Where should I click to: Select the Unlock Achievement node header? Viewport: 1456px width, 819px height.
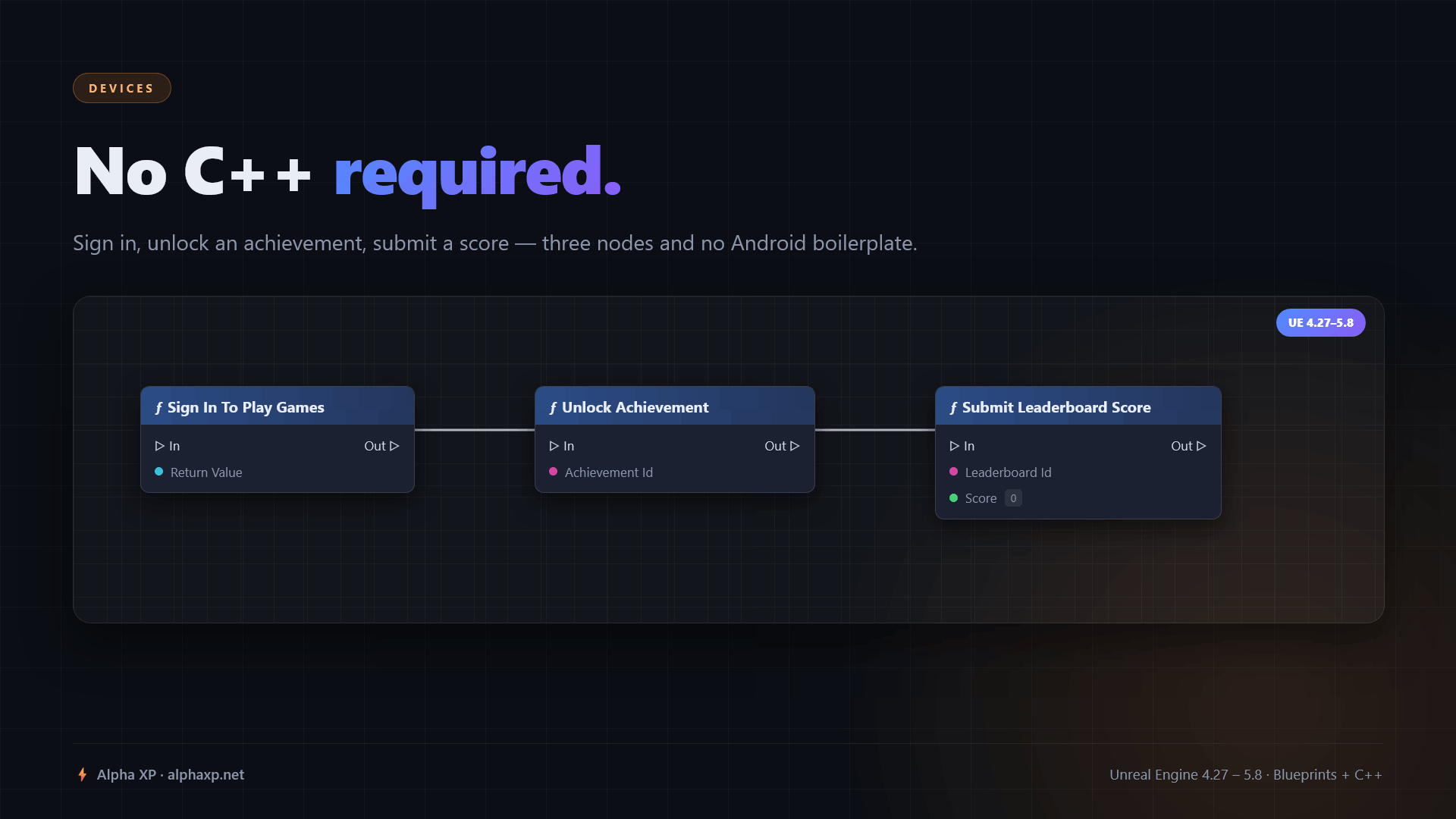[675, 406]
